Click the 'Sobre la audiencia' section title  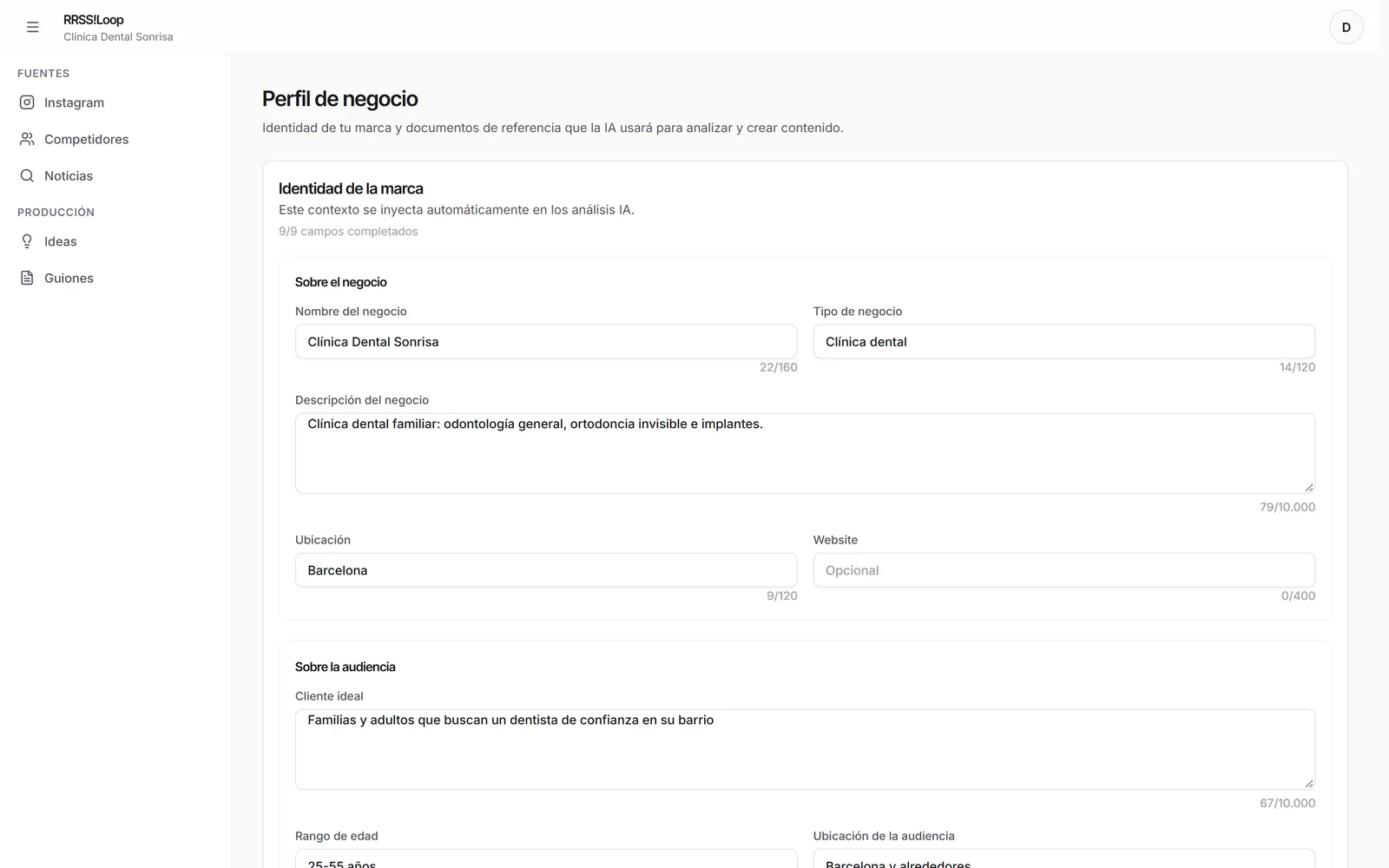coord(346,667)
